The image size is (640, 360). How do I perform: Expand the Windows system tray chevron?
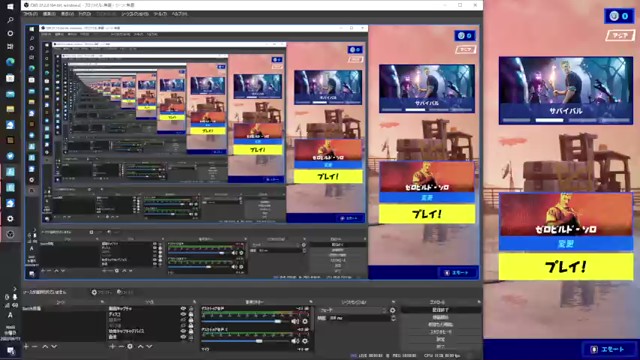[15, 289]
